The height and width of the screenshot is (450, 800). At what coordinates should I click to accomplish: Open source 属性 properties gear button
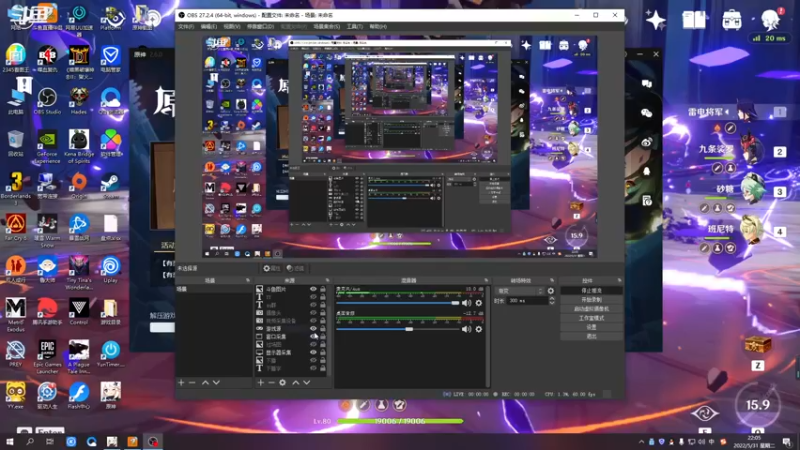272,268
